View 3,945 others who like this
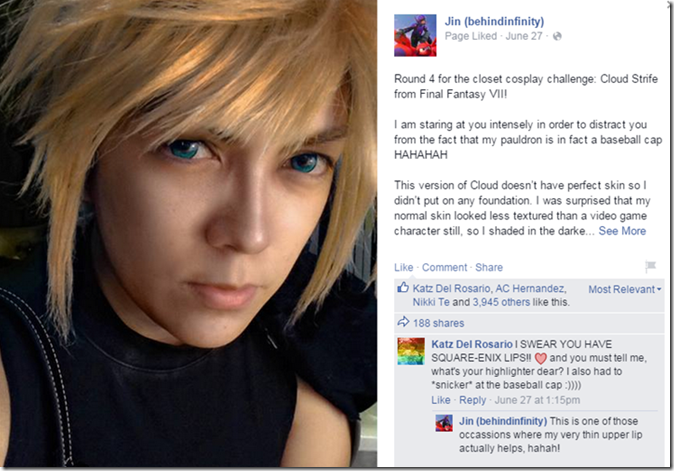Viewport: 674px width, 471px height. [x=501, y=302]
